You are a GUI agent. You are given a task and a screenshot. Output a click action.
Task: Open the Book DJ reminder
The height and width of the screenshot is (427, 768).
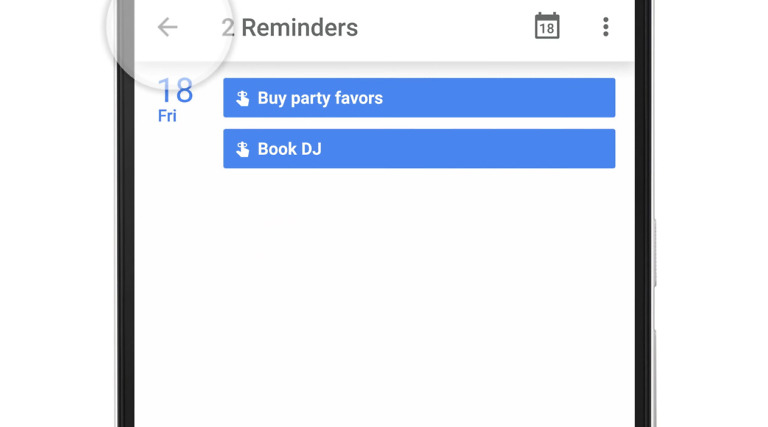click(x=419, y=149)
